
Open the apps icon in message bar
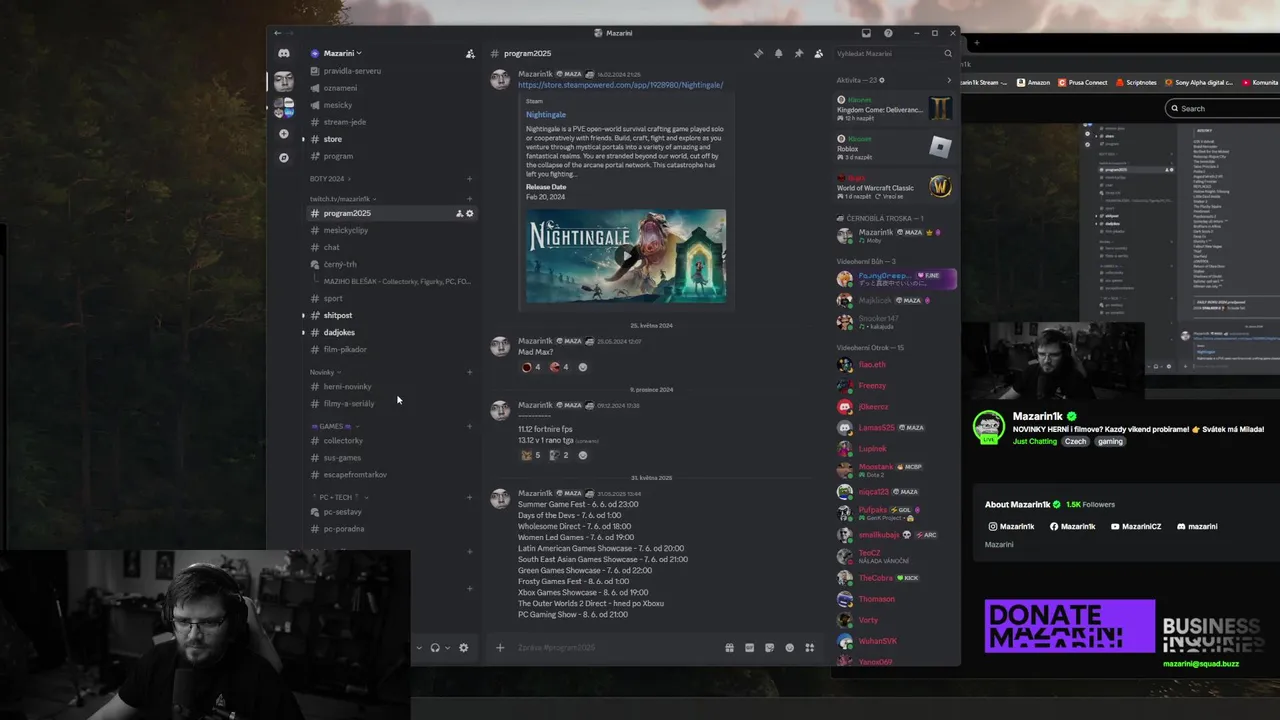tap(810, 647)
